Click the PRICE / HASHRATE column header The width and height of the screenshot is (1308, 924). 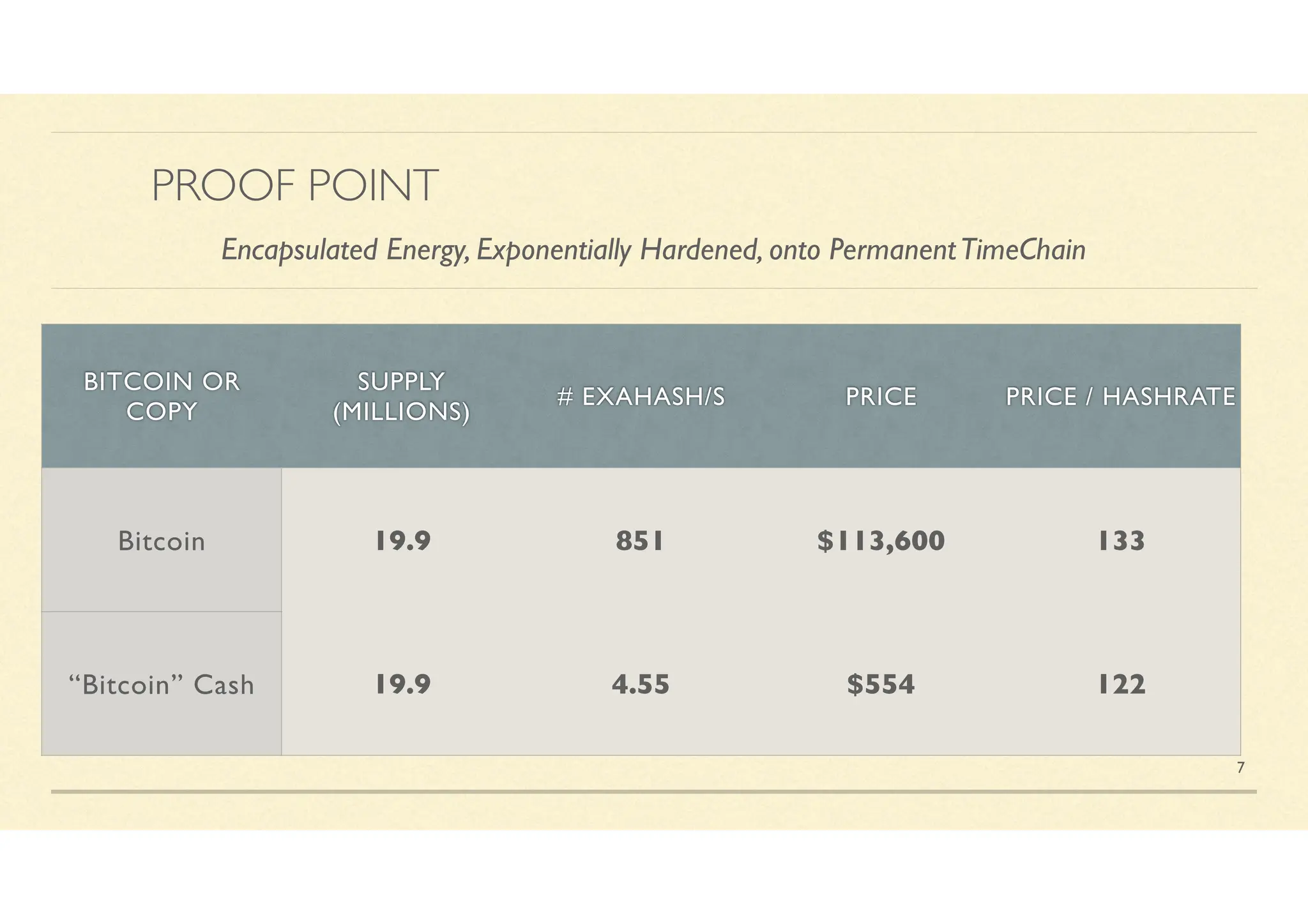point(1120,397)
